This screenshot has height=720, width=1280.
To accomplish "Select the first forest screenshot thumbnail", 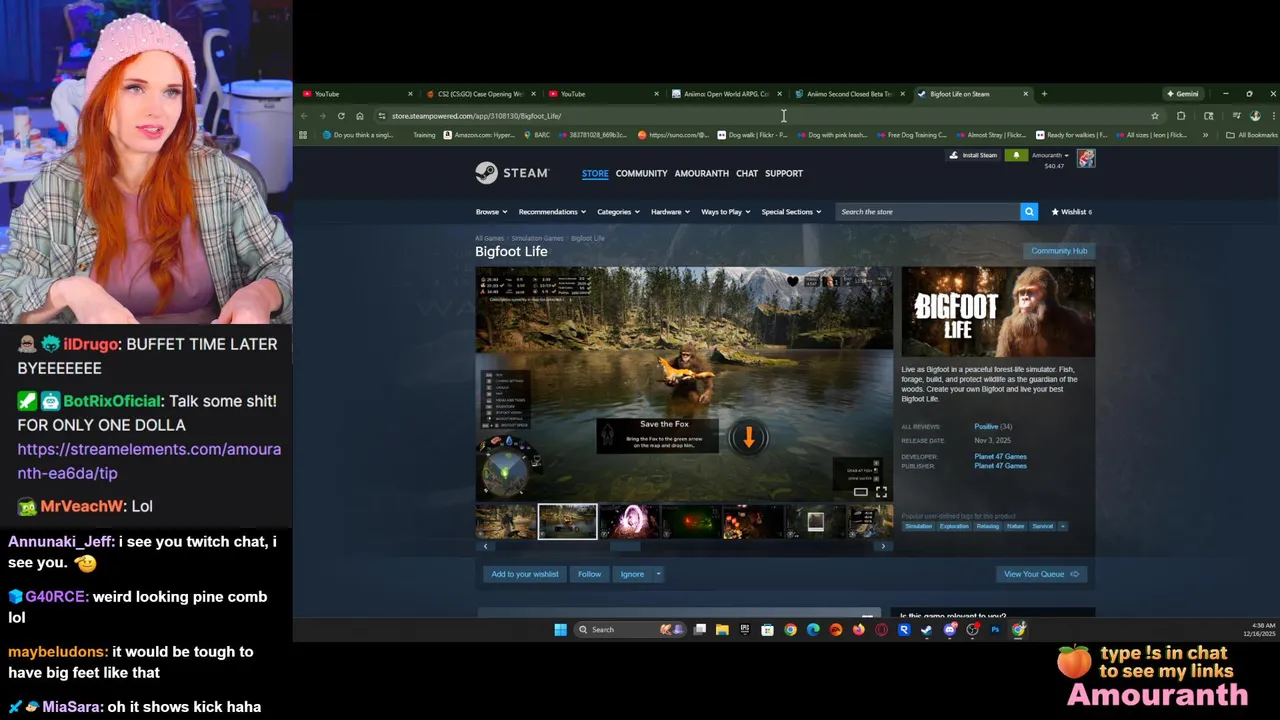I will pos(506,522).
